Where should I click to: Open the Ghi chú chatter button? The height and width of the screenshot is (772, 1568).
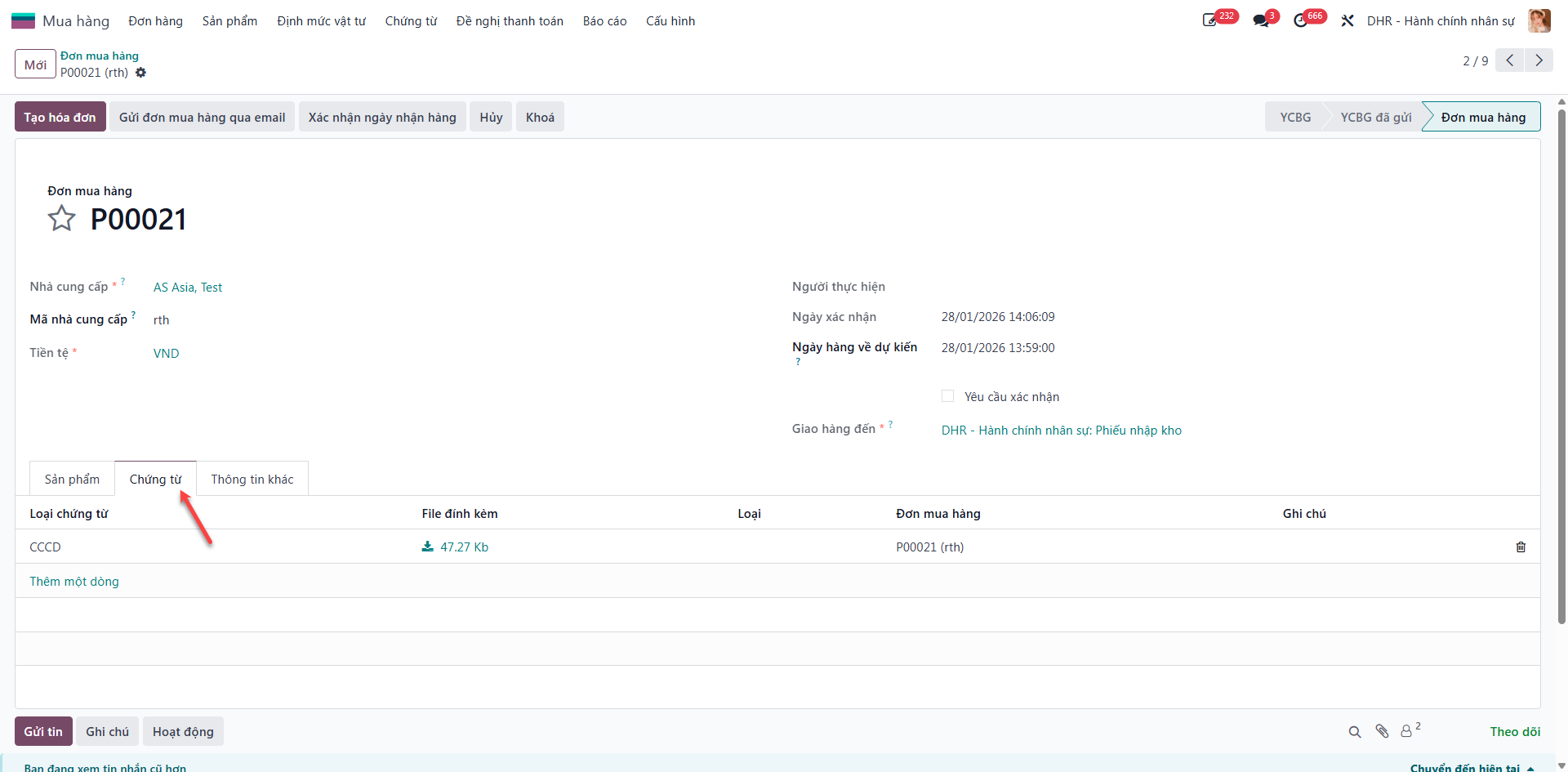[x=108, y=731]
